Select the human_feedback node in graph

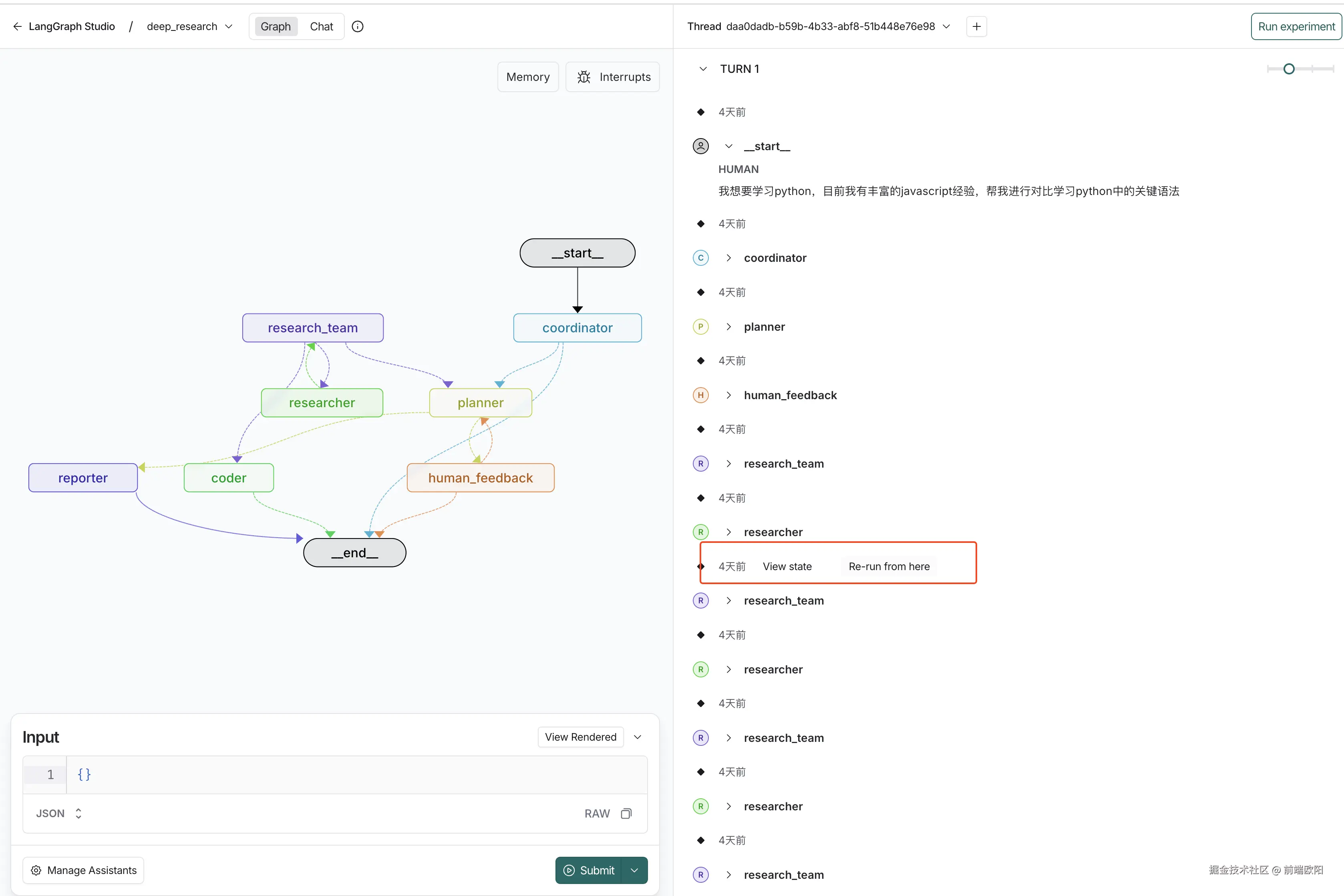(x=481, y=478)
